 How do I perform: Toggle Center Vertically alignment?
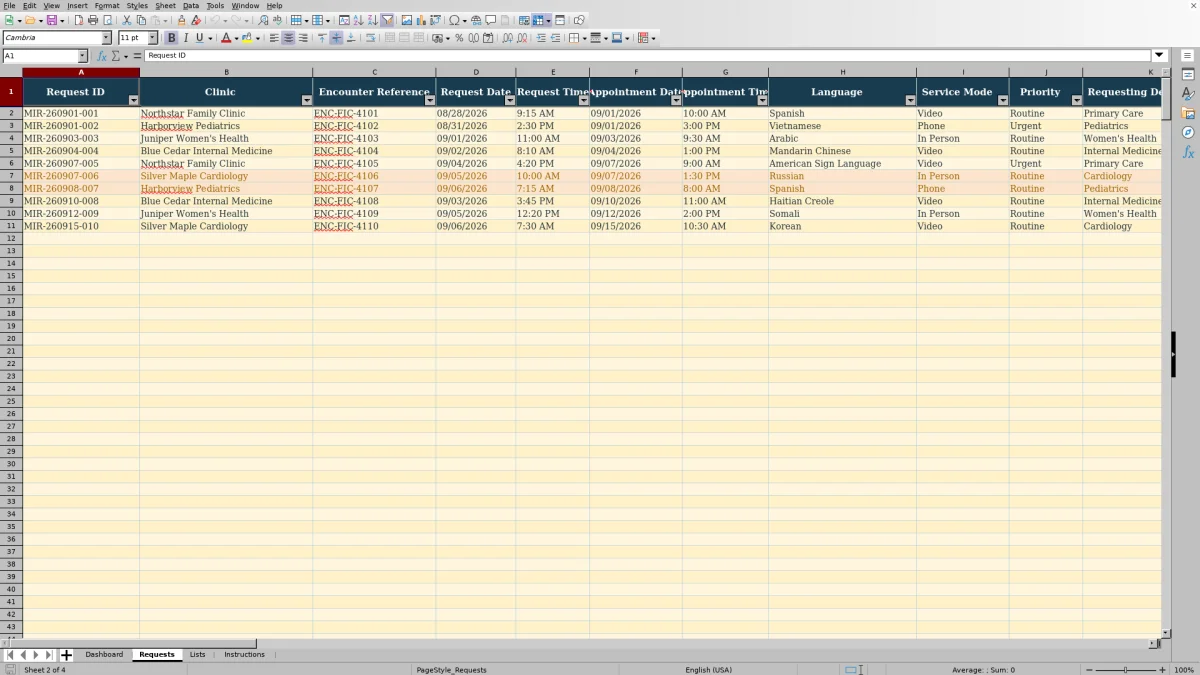pyautogui.click(x=336, y=38)
